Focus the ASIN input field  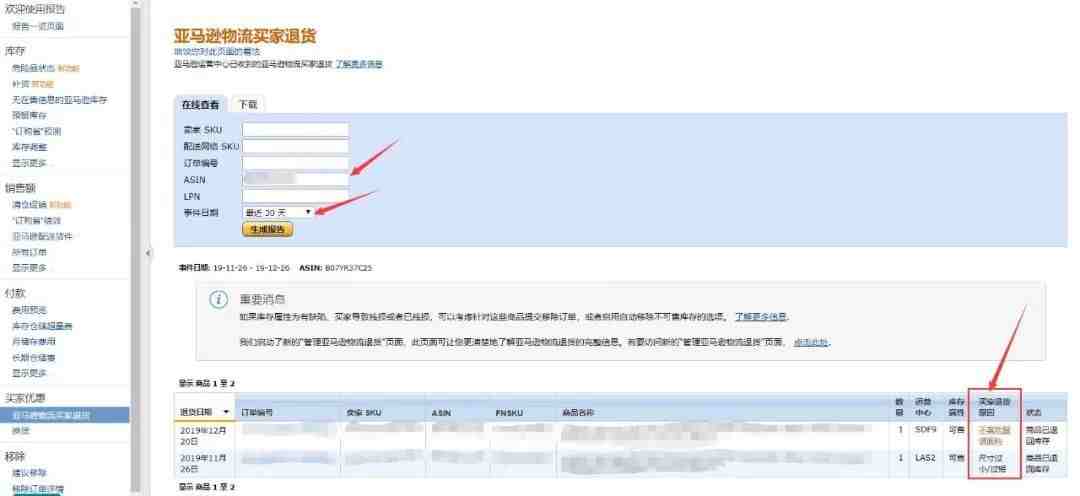pyautogui.click(x=295, y=179)
